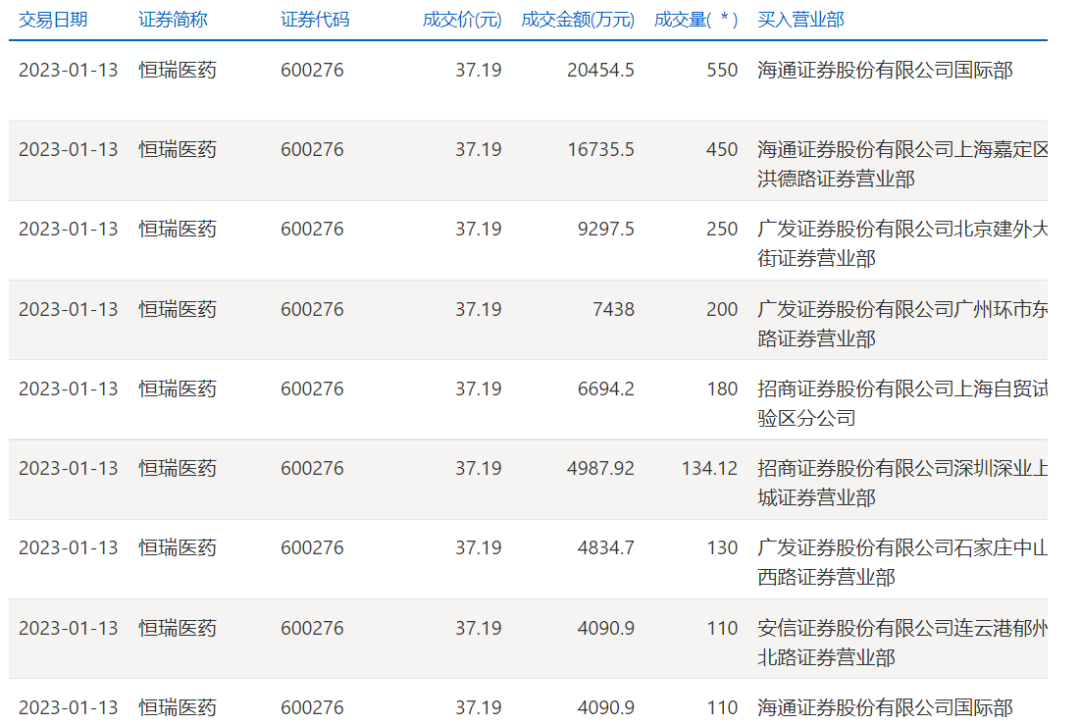Select amount value 6694.2

606,389
